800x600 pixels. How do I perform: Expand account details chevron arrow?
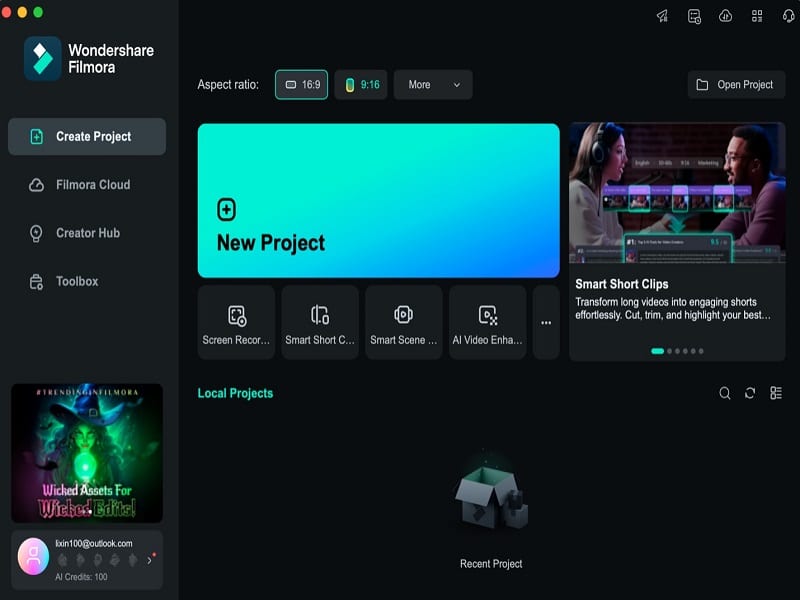[149, 560]
